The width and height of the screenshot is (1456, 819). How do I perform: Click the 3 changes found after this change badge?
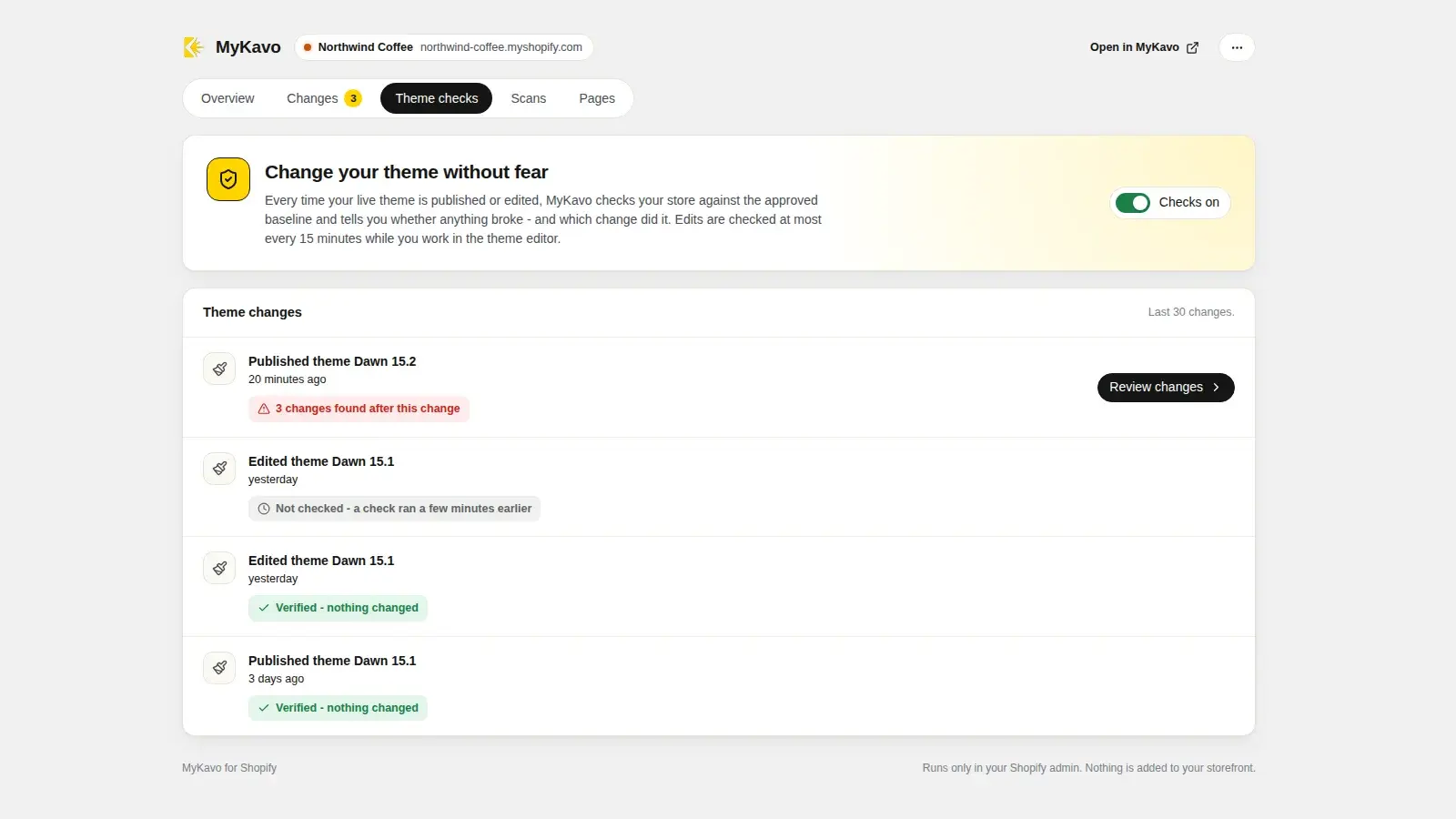(x=359, y=409)
